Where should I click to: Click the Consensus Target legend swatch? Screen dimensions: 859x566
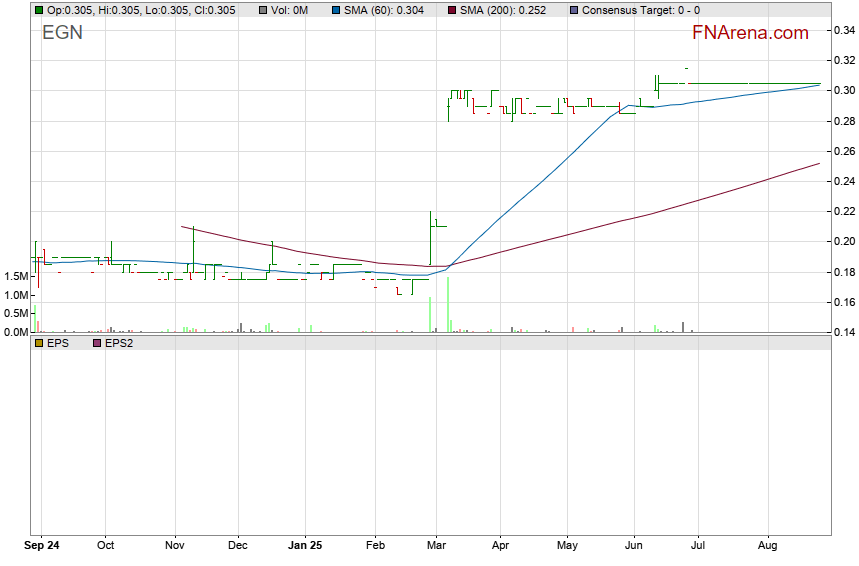tap(573, 10)
